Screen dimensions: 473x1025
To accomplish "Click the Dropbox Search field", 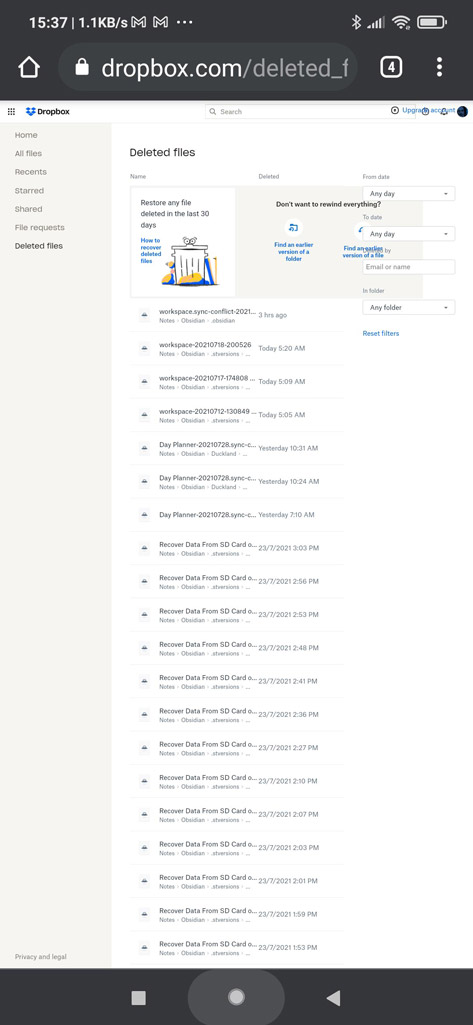I will (x=310, y=112).
